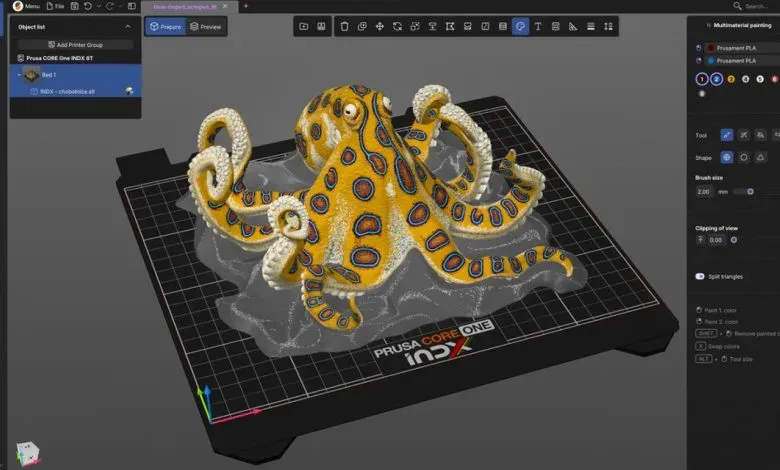Click the variable layer height lines icon
The height and width of the screenshot is (470, 780).
[x=590, y=26]
